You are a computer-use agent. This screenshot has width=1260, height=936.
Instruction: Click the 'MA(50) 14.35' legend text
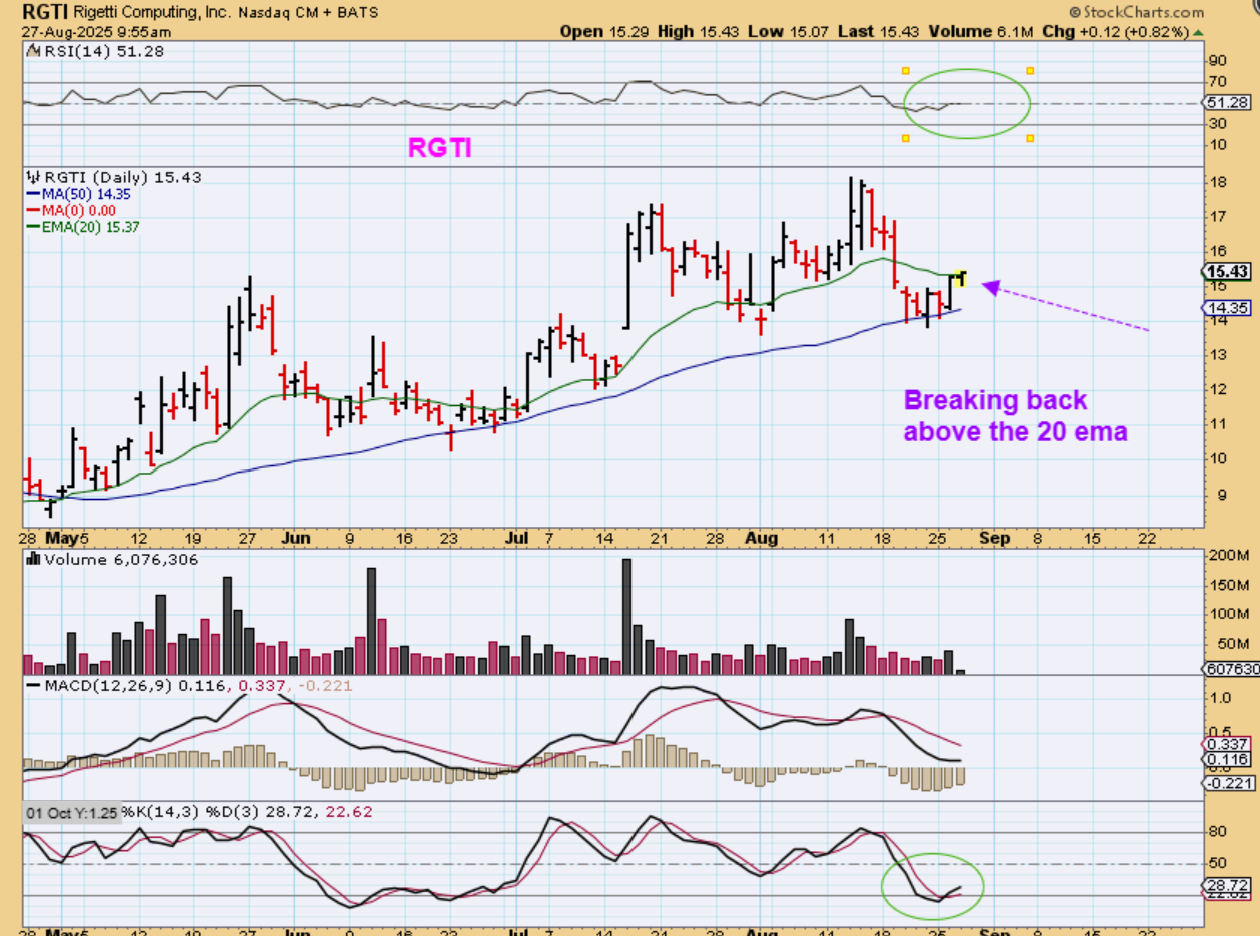[84, 195]
